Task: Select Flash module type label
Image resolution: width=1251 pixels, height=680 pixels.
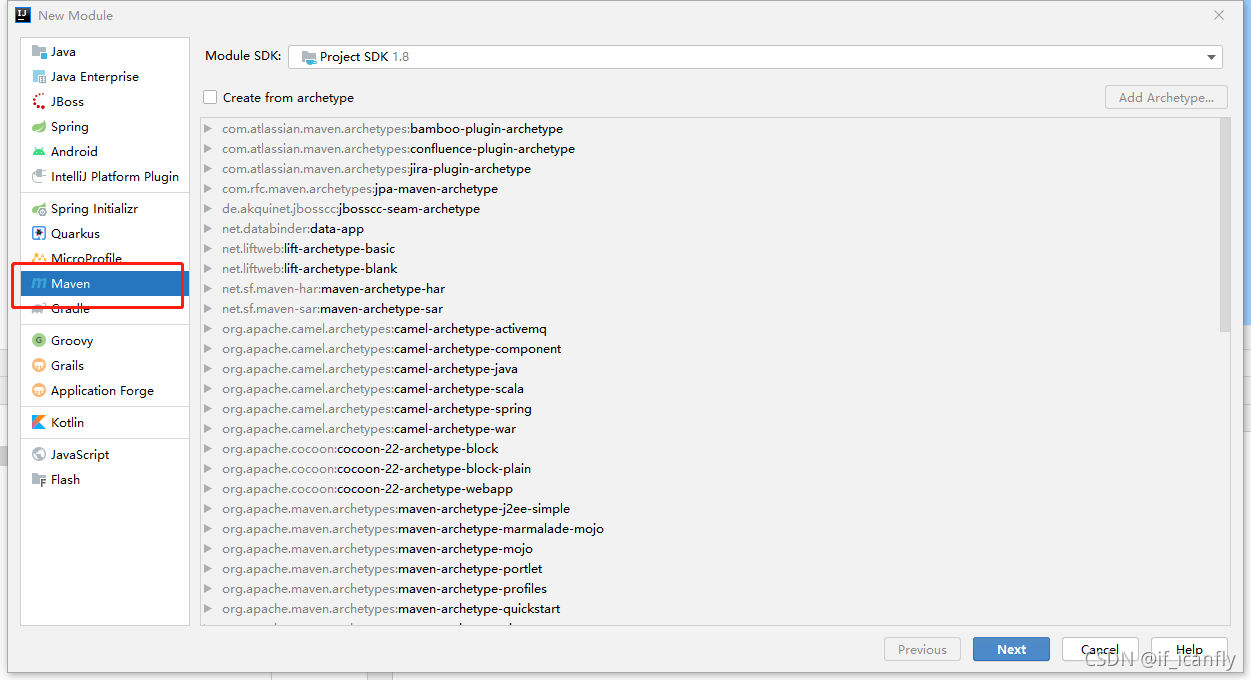Action: 65,480
